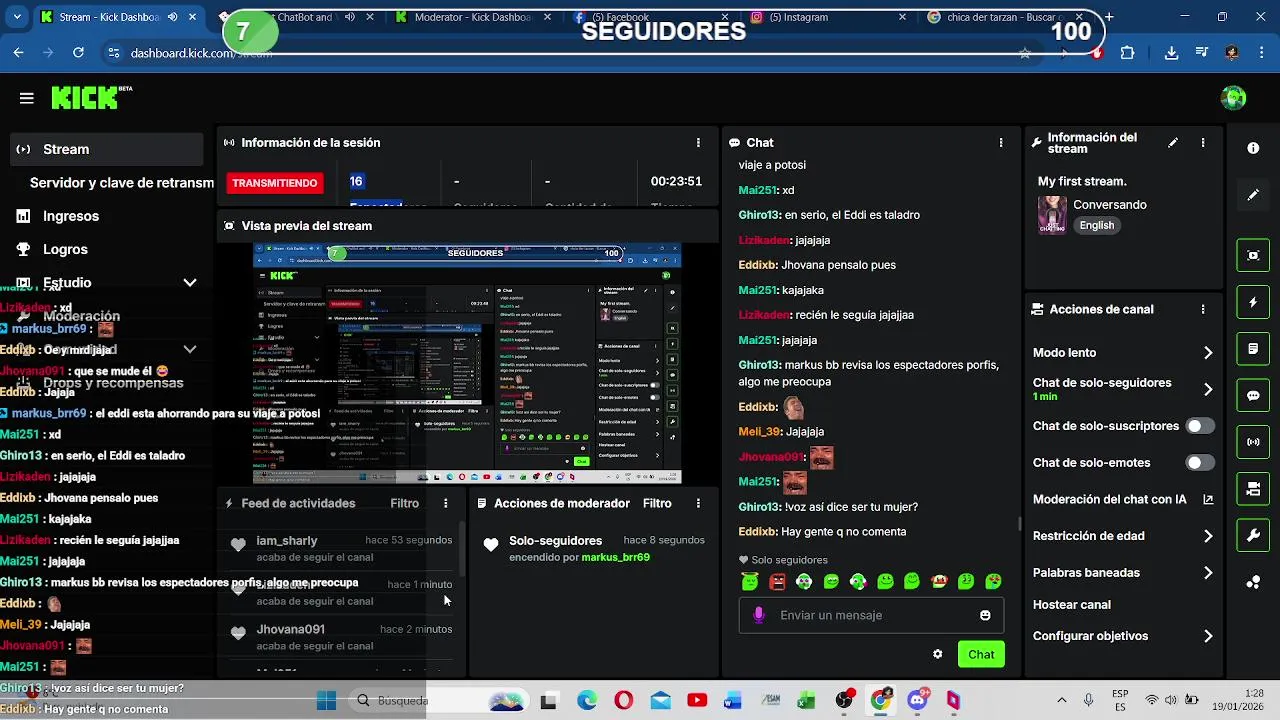1280x720 pixels.
Task: Open chat settings gear next to the Chat button
Action: coord(937,654)
